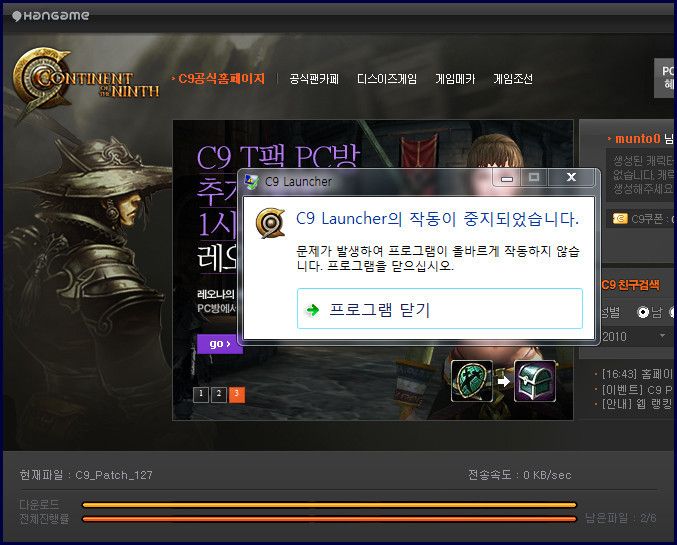Minimize the C9 Launcher dialog
The width and height of the screenshot is (677, 545).
[507, 177]
